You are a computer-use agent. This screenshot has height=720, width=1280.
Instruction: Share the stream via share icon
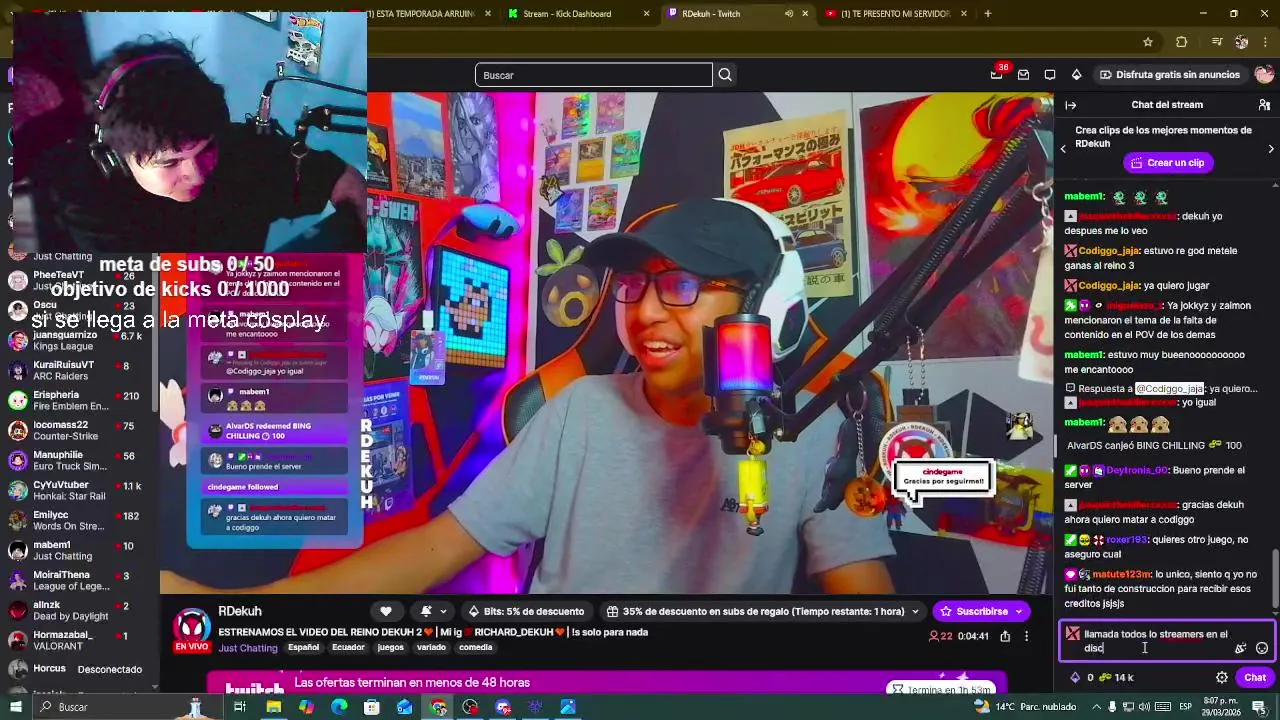(x=1005, y=636)
